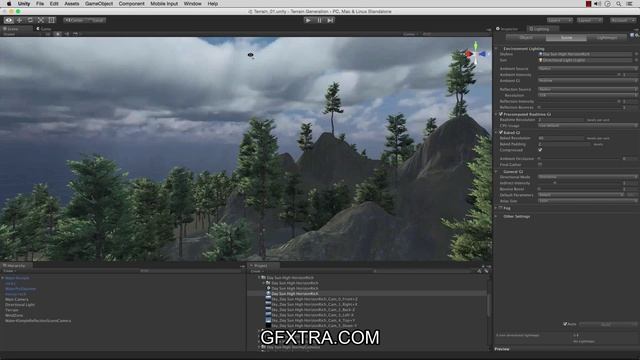Viewport: 640px width, 360px height.
Task: Select the Rect transform tool
Action: point(51,20)
